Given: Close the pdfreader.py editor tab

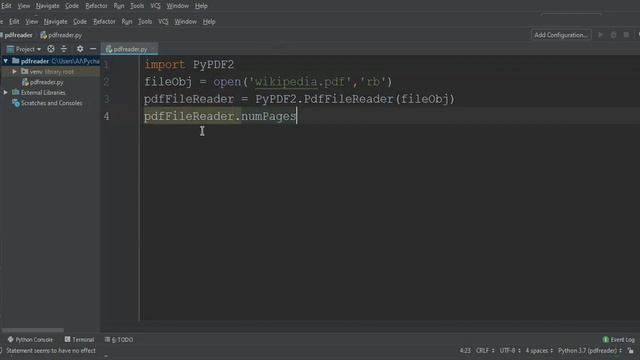Looking at the screenshot, I should (153, 49).
